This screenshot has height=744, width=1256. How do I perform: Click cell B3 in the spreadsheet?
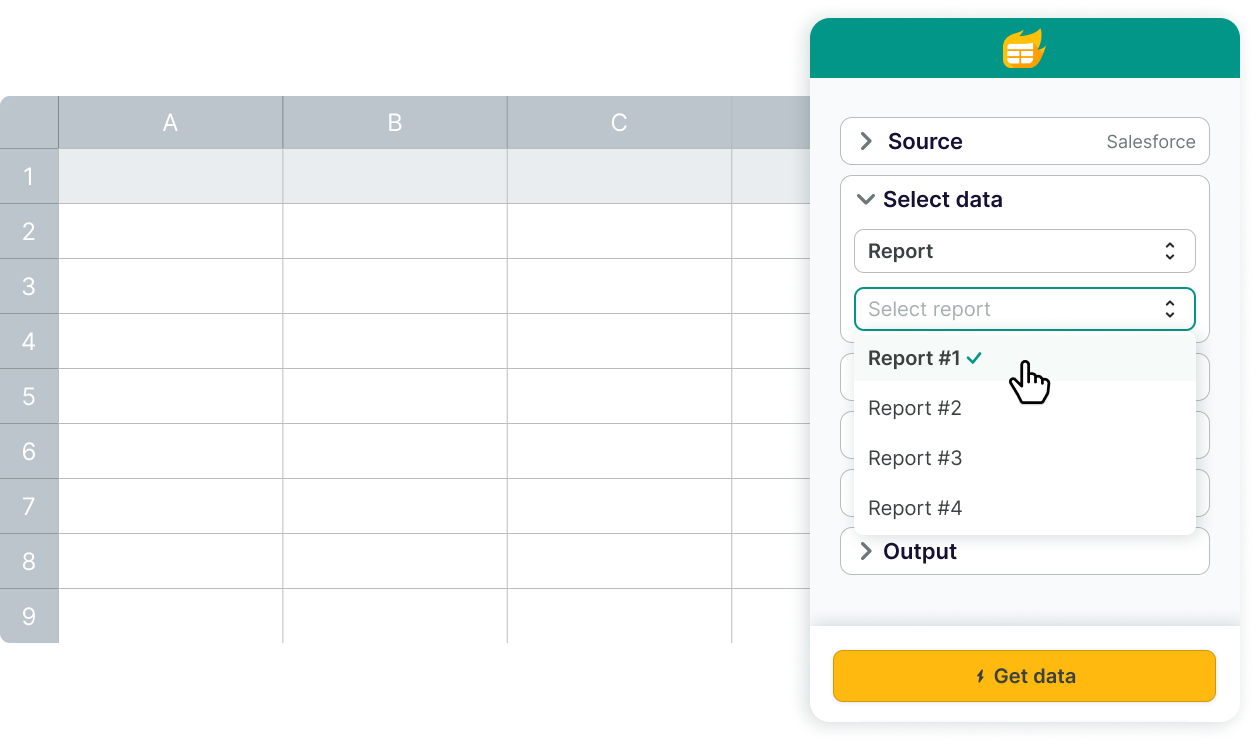[394, 286]
